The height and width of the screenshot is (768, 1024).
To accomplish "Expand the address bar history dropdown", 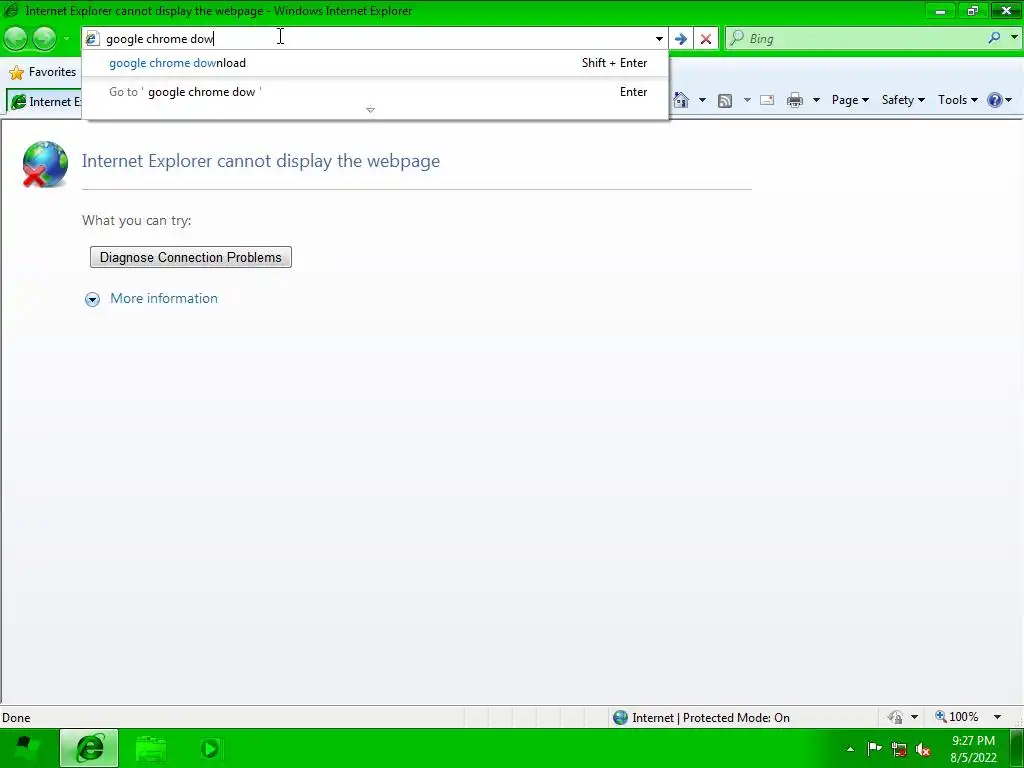I will [x=659, y=39].
